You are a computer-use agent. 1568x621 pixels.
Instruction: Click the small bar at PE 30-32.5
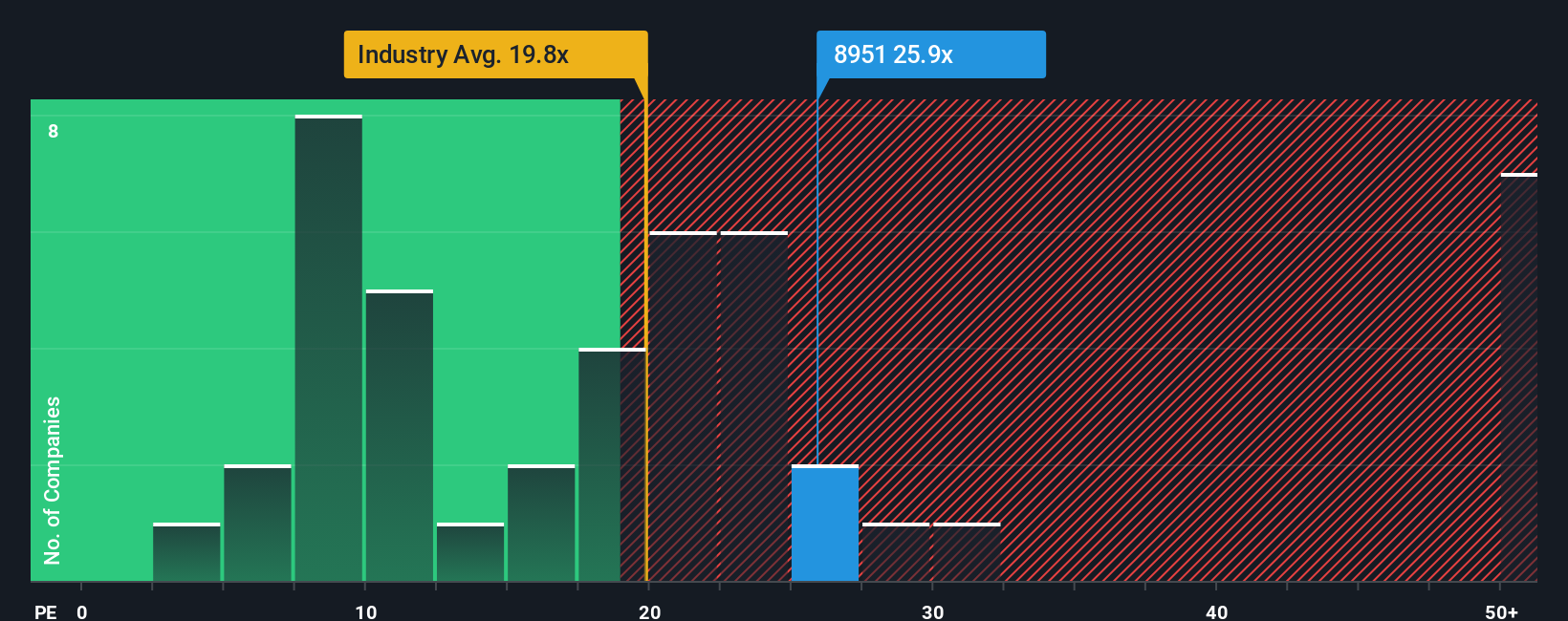click(x=967, y=552)
